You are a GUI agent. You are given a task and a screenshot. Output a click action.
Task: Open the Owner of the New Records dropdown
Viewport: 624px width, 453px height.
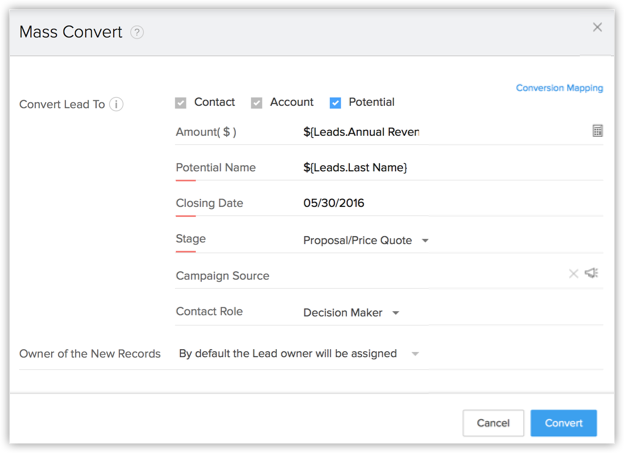298,353
